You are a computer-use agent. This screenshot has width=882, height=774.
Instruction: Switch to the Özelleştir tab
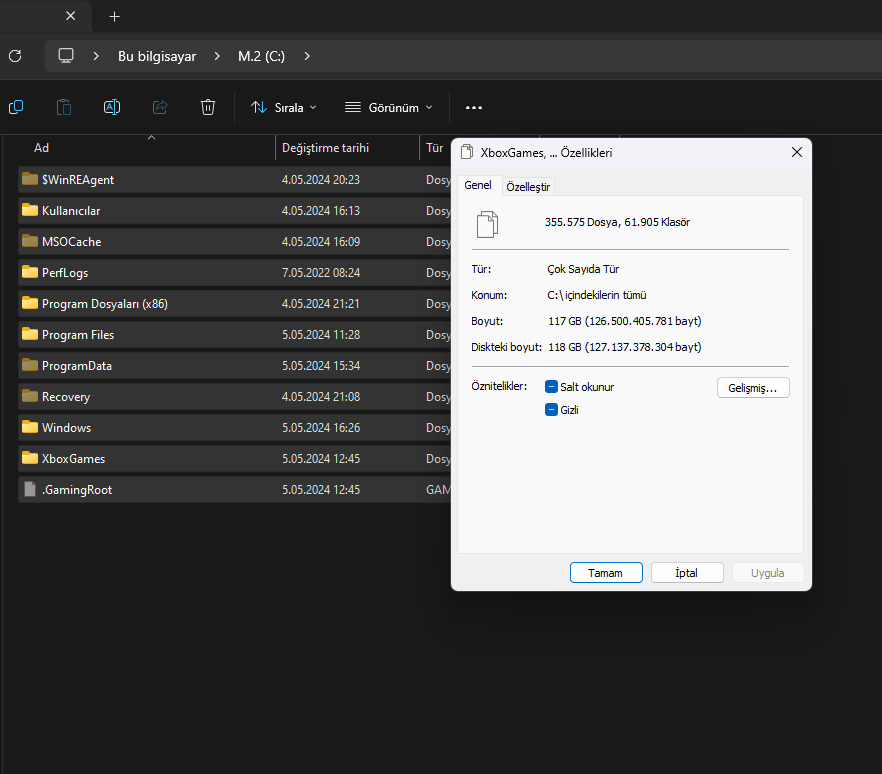[x=528, y=186]
